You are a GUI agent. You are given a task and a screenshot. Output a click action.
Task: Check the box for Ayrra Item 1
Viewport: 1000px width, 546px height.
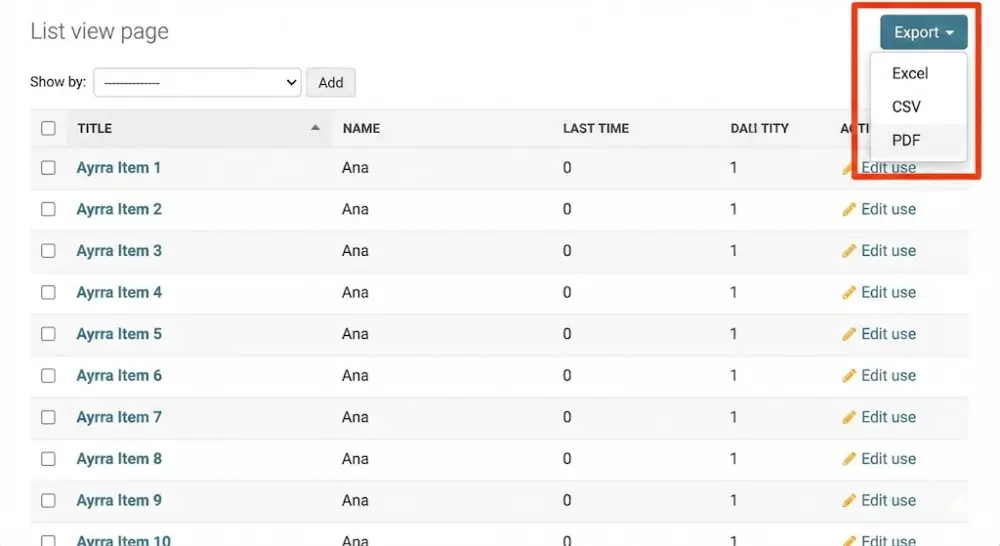(x=48, y=168)
